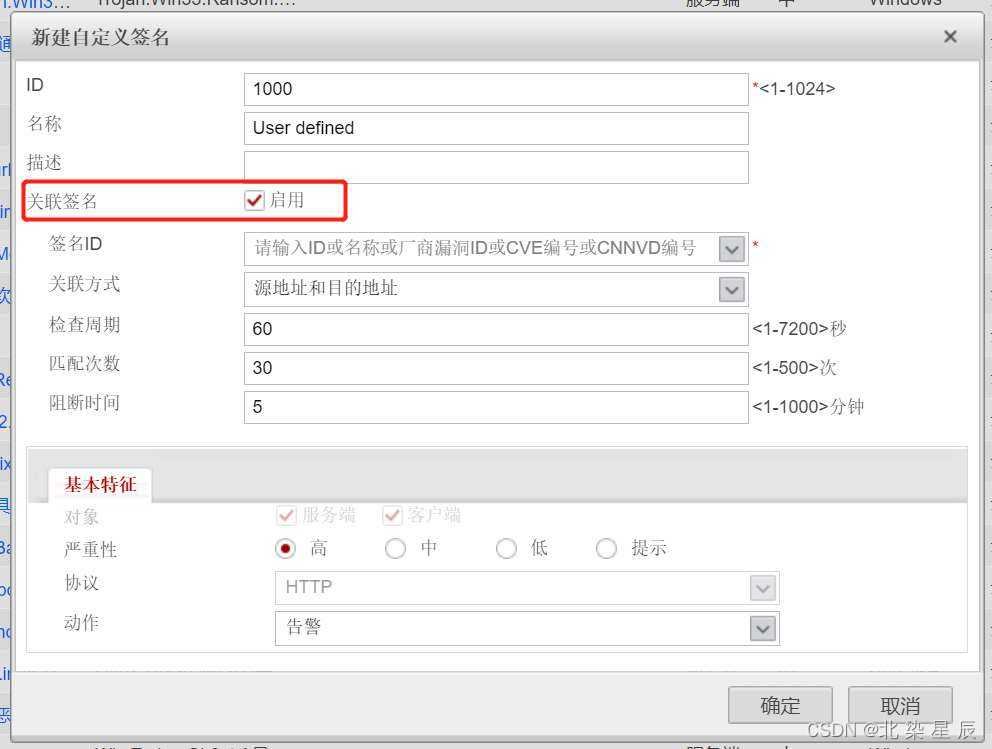
Task: Select the 高 severity radio button
Action: 284,548
